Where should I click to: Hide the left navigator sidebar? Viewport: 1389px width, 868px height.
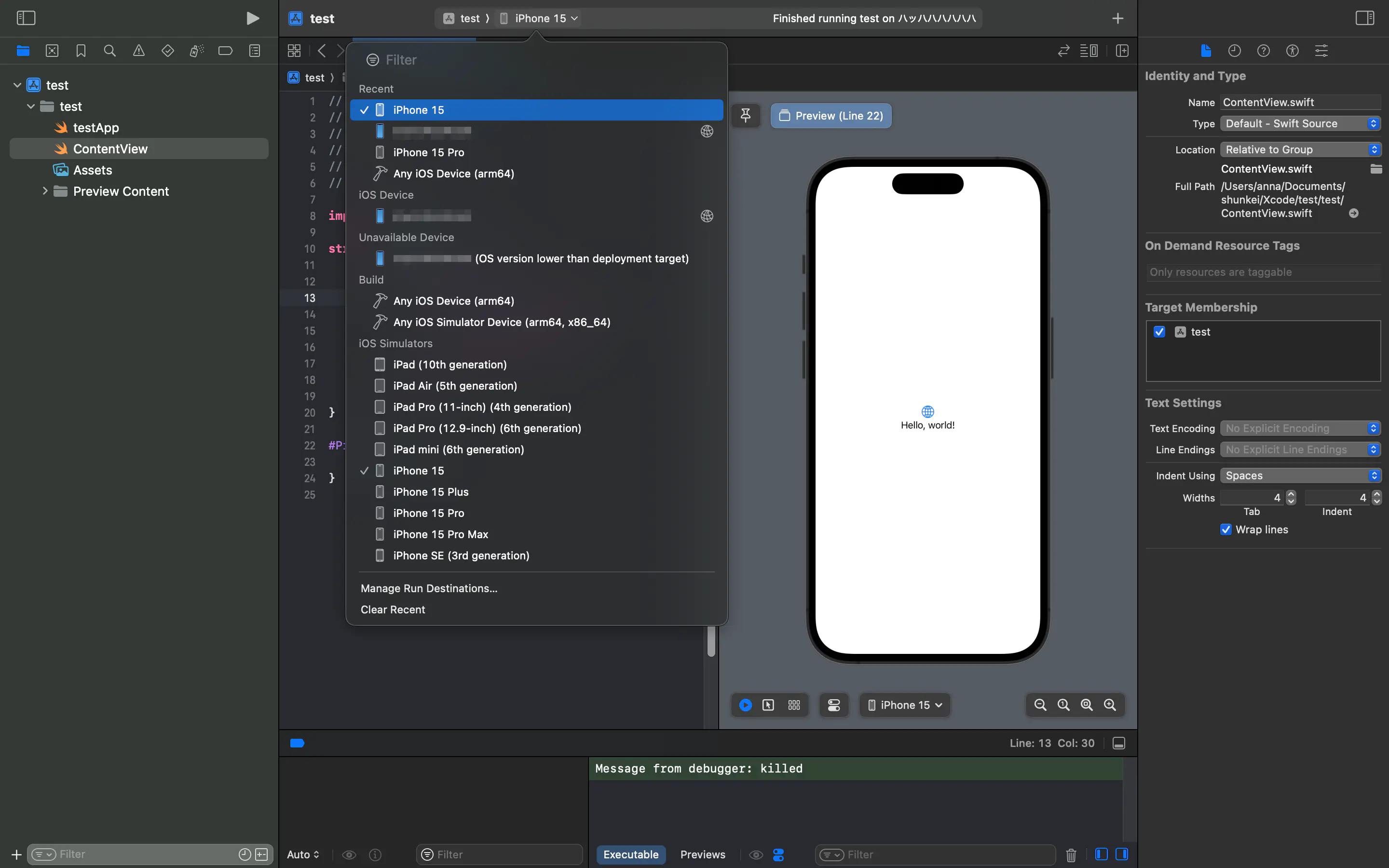26,18
